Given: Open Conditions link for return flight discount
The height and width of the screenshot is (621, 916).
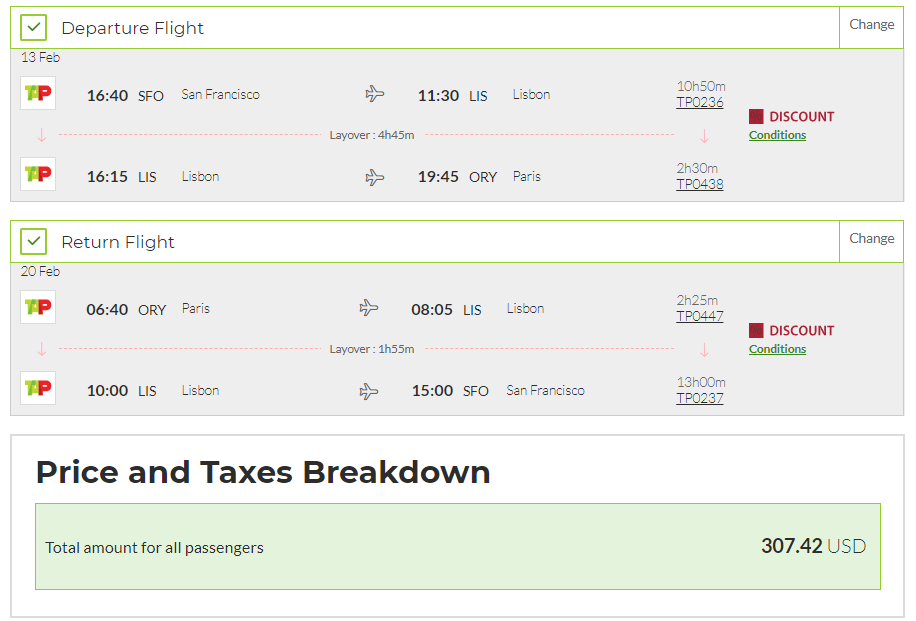Looking at the screenshot, I should [777, 349].
